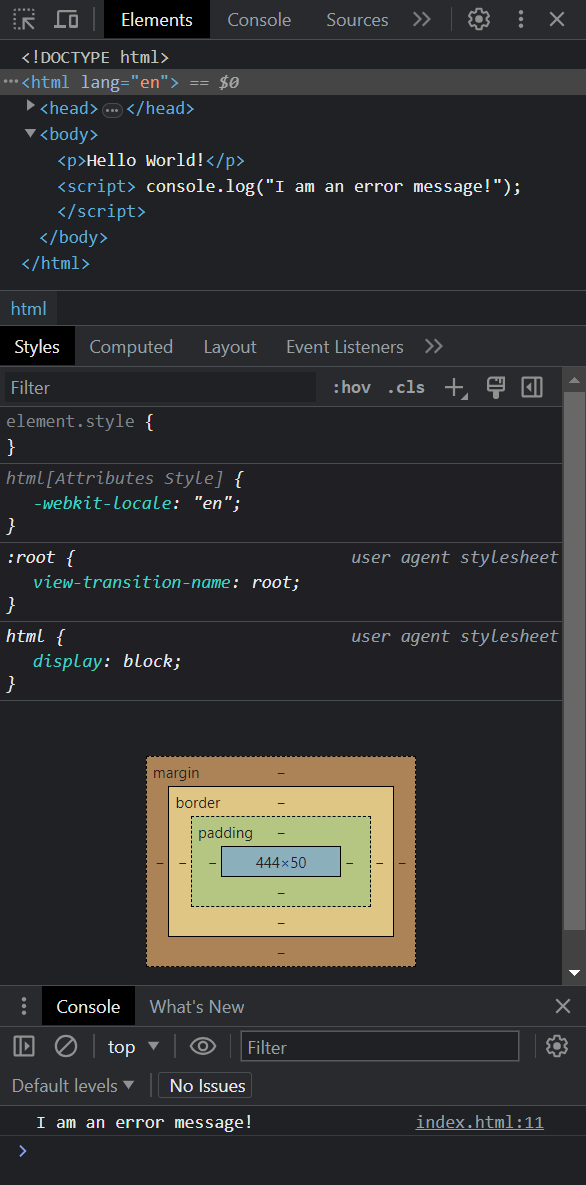Click the block value of display
The image size is (586, 1185).
(x=148, y=661)
